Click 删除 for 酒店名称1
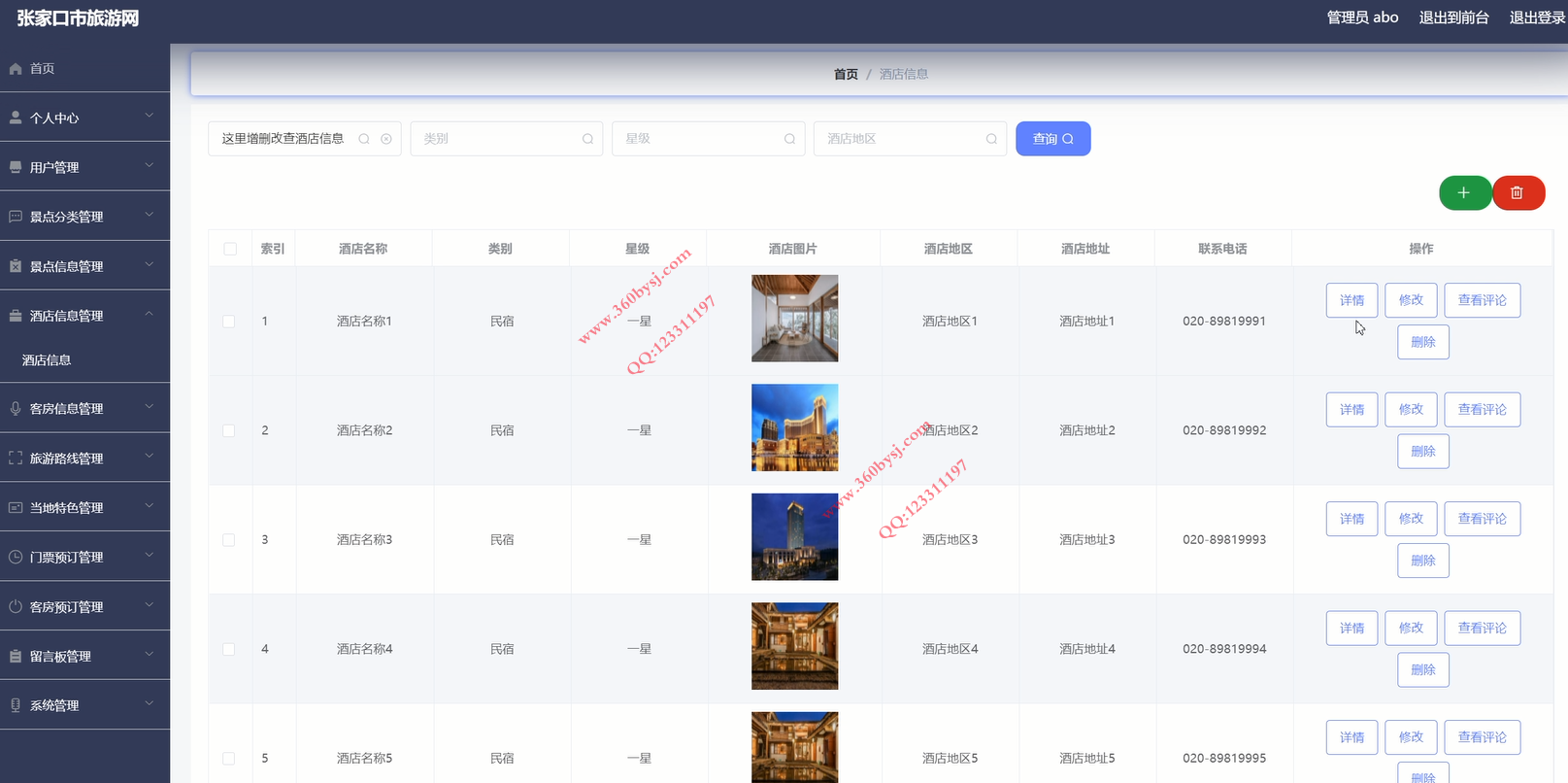Viewport: 1568px width, 783px height. point(1423,342)
